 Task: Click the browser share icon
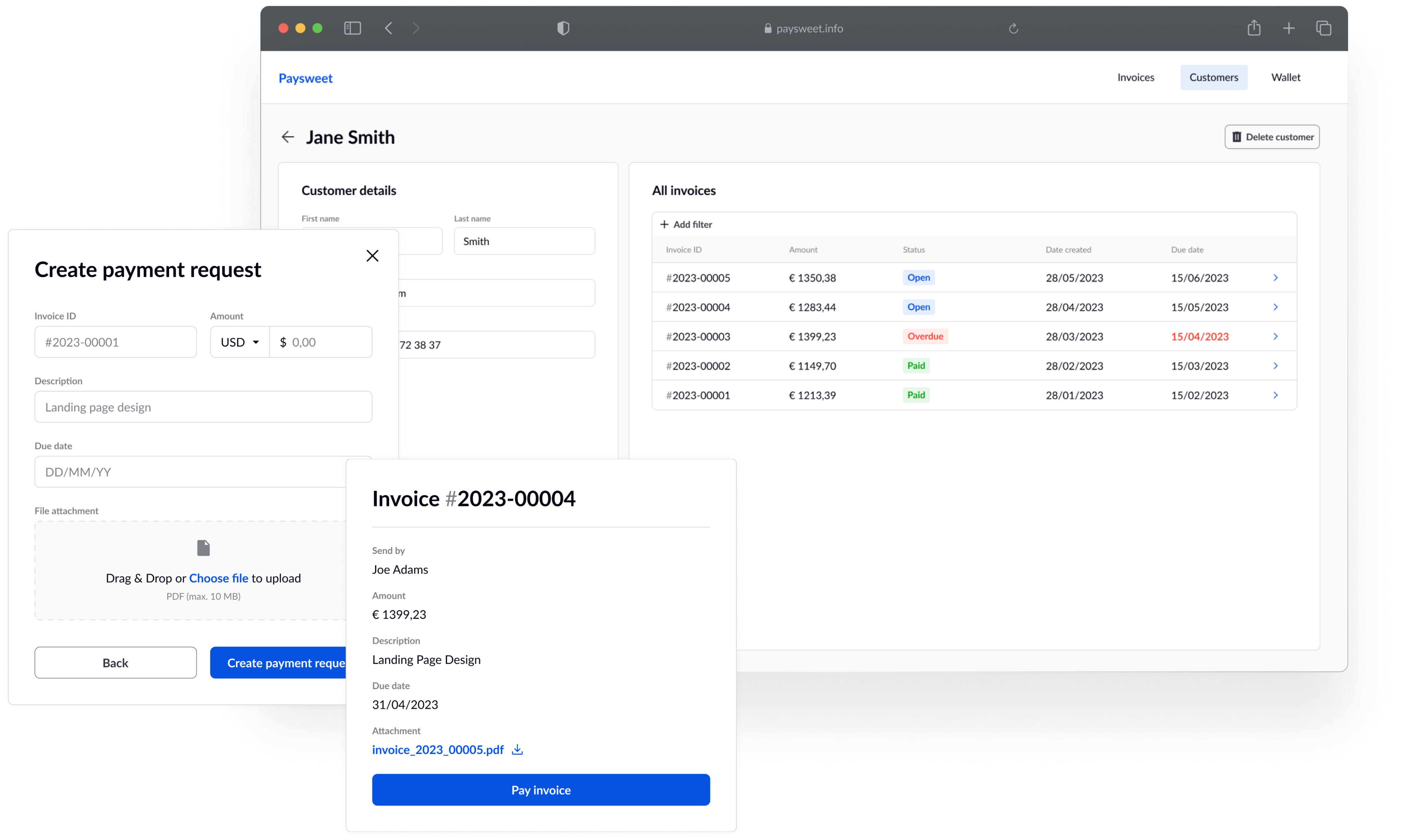click(1254, 28)
